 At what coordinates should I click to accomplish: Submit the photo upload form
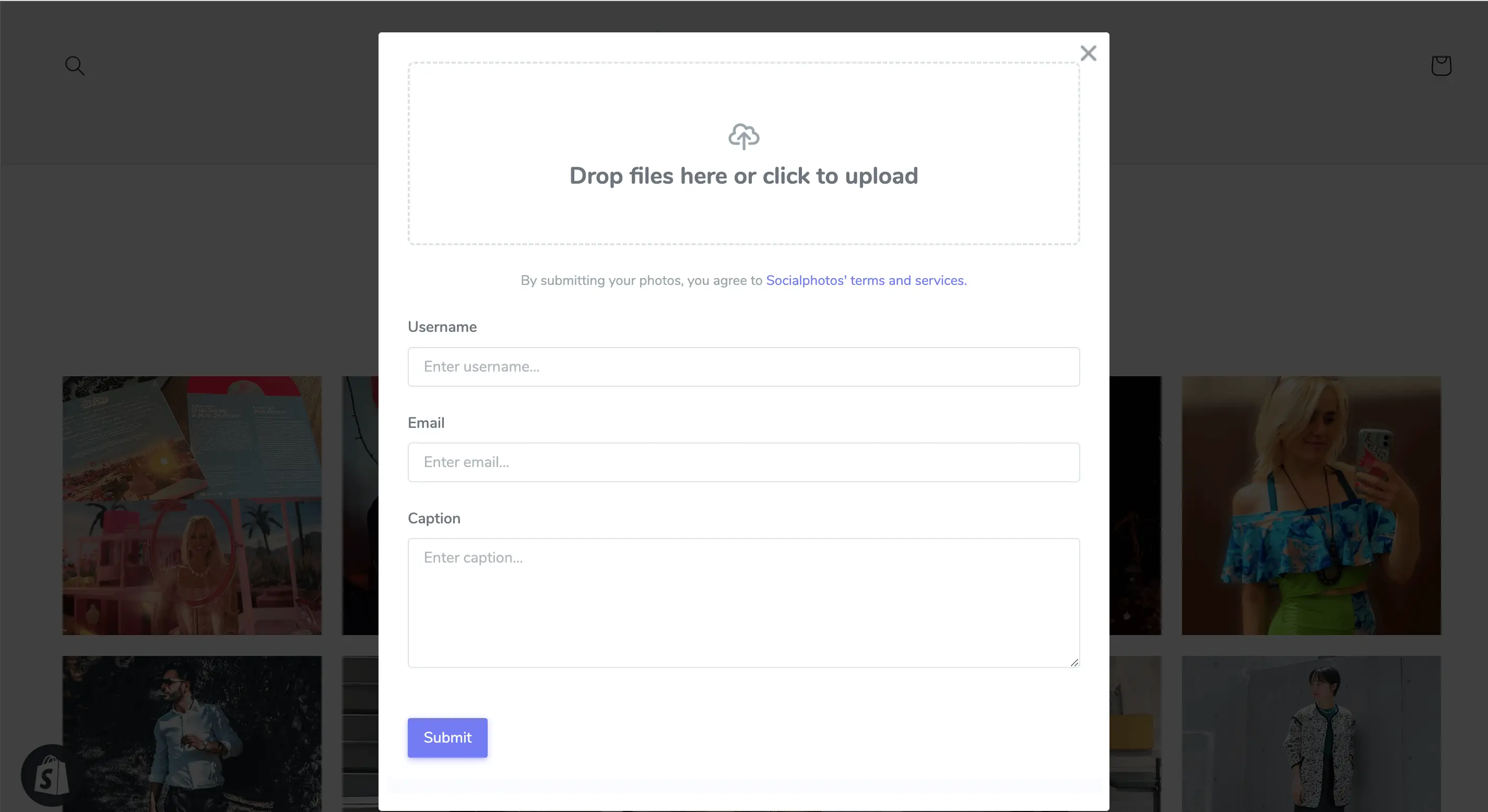tap(447, 737)
